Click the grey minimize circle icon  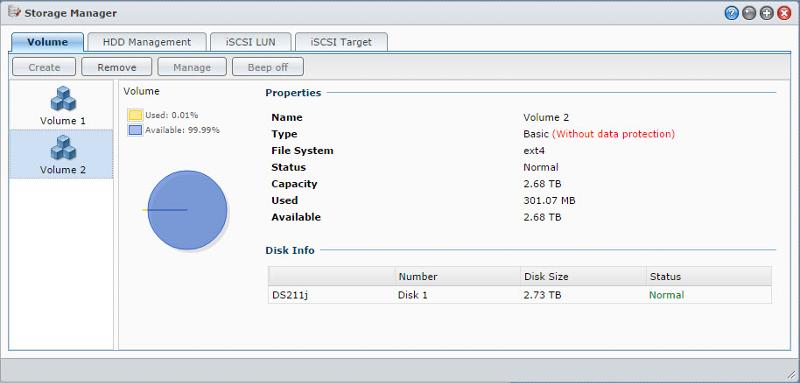(749, 13)
